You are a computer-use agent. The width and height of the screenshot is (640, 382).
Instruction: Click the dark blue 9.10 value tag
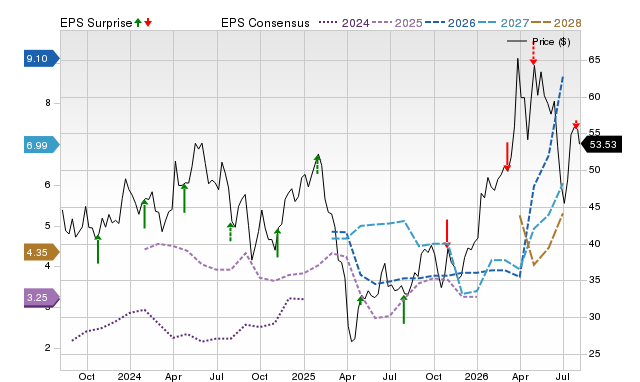(41, 58)
